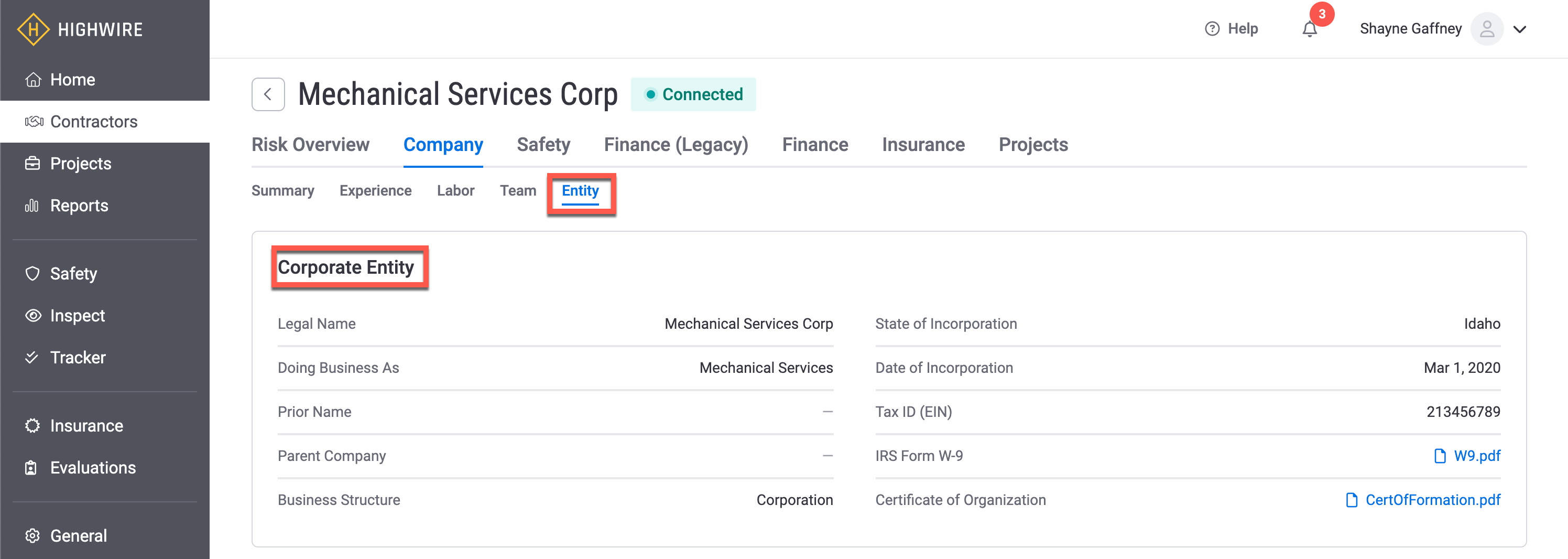Expand the Shayne Gaffney account dropdown
The width and height of the screenshot is (1568, 559).
tap(1520, 29)
